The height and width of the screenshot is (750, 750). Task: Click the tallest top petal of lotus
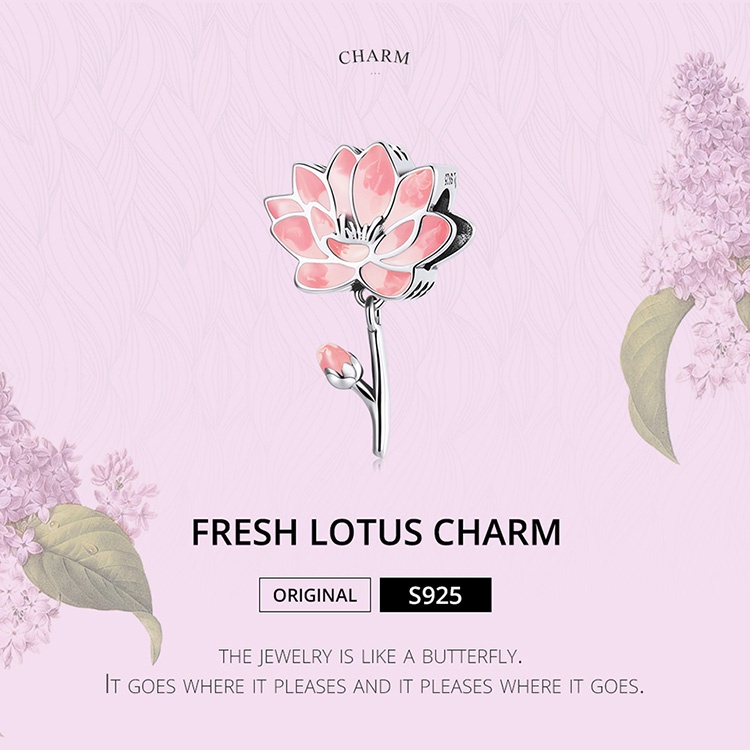[375, 177]
